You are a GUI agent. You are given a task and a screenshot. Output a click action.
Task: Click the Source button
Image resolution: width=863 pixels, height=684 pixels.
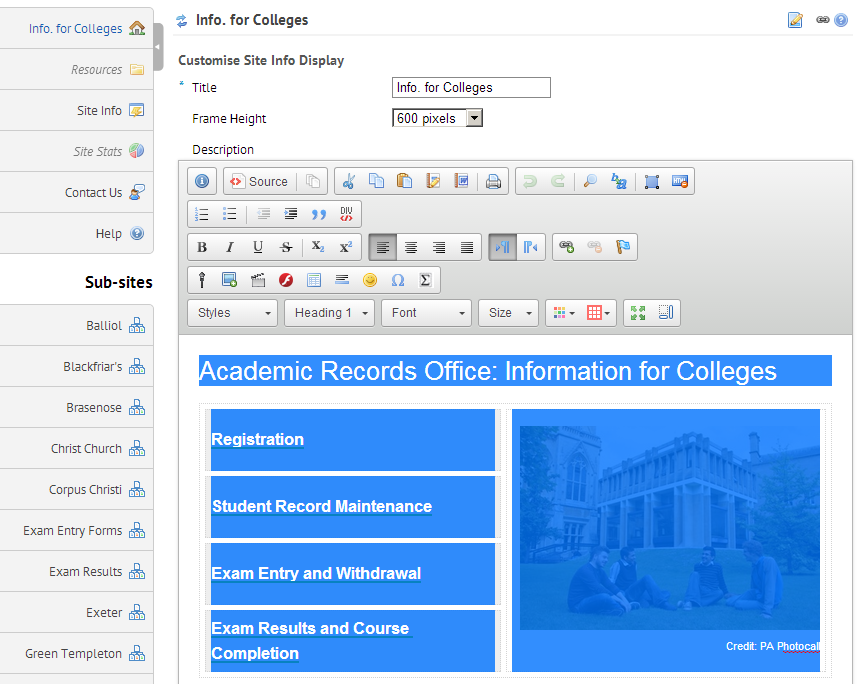259,182
